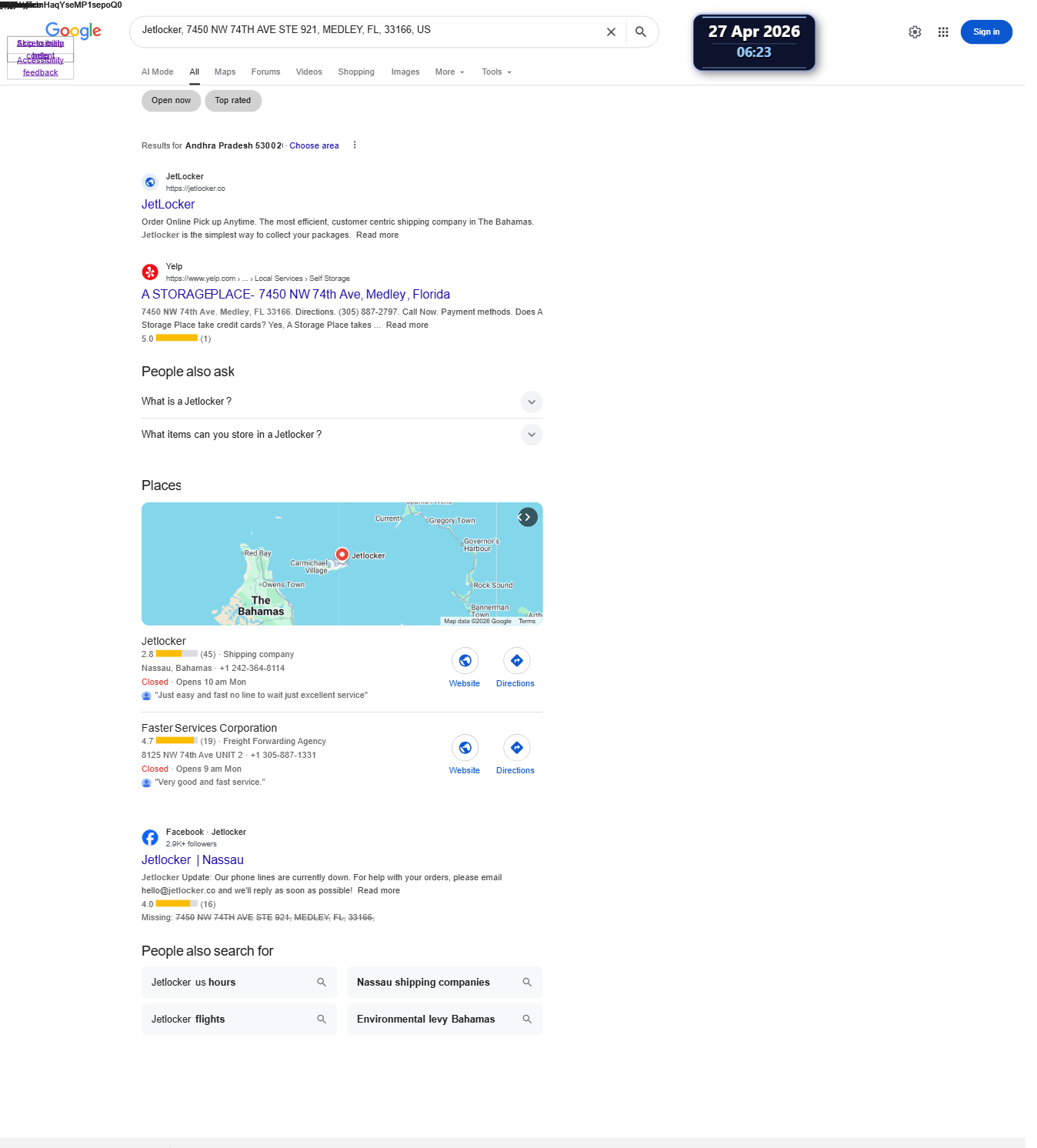This screenshot has width=1037, height=1148.
Task: Toggle the Top rated filter chip
Action: coord(233,101)
